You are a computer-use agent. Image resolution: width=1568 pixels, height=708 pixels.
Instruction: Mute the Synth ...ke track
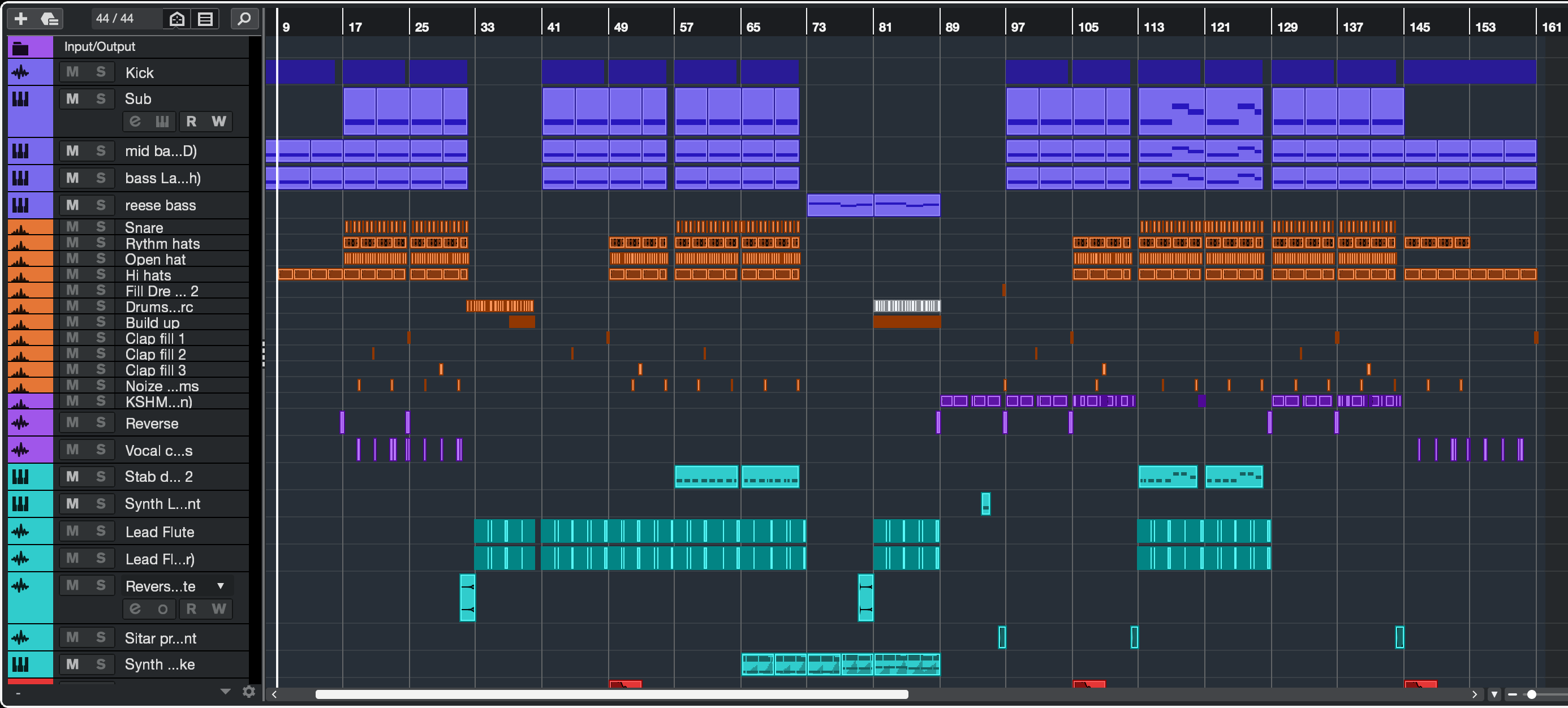72,664
